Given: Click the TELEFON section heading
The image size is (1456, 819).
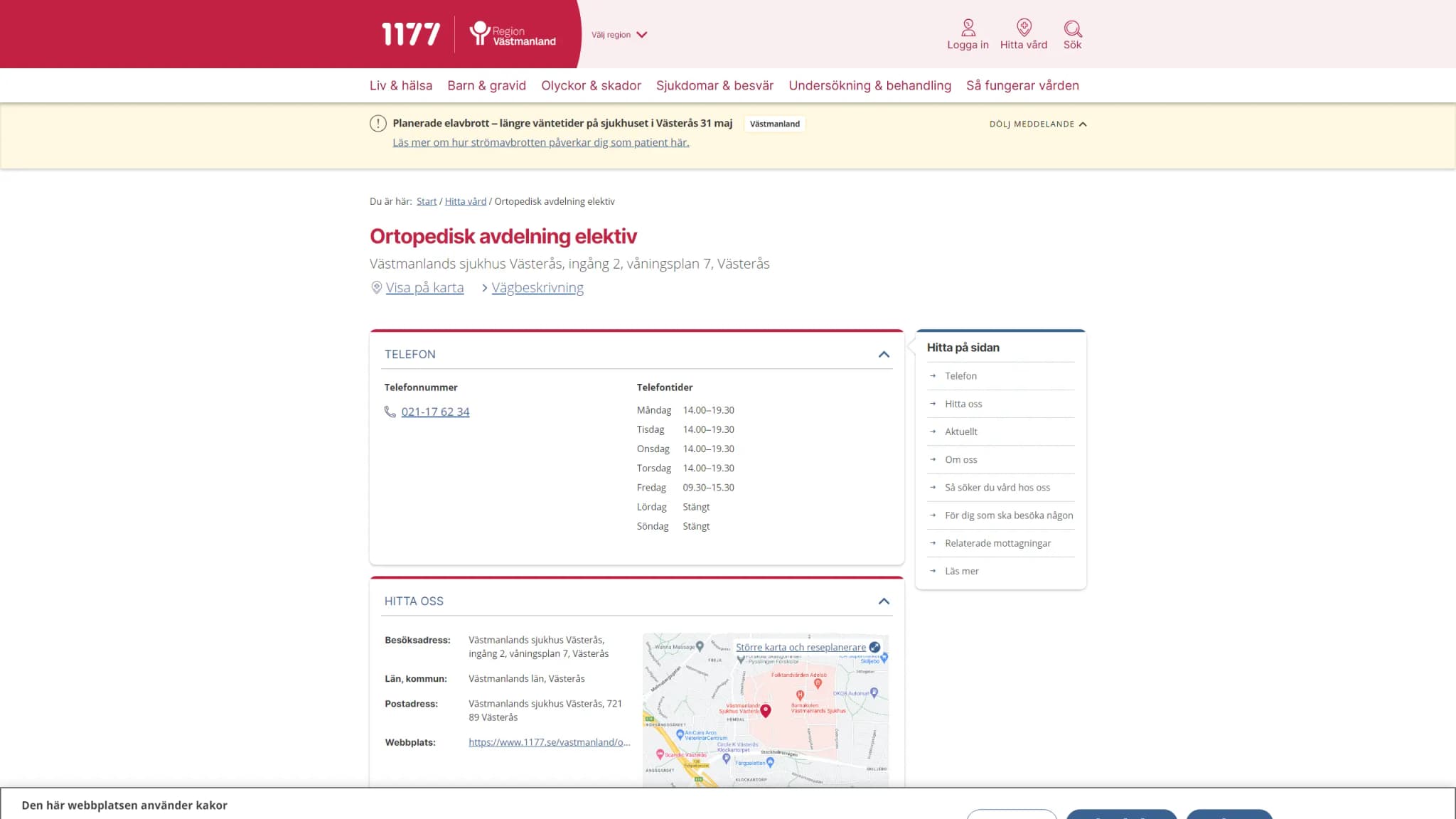Looking at the screenshot, I should (410, 354).
